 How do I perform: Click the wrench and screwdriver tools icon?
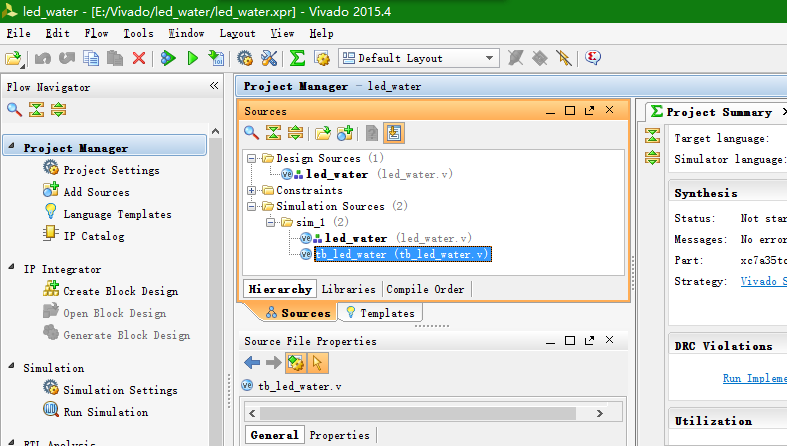pos(269,58)
